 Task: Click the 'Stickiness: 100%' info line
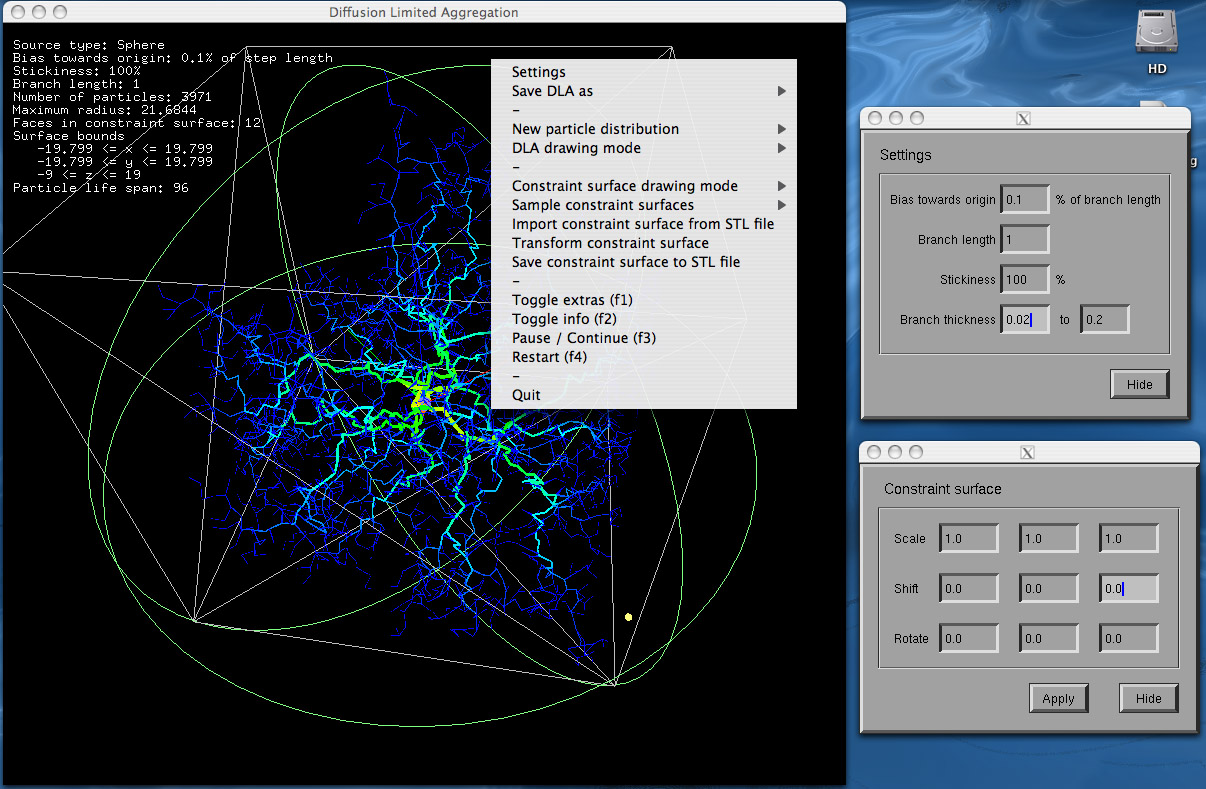77,71
